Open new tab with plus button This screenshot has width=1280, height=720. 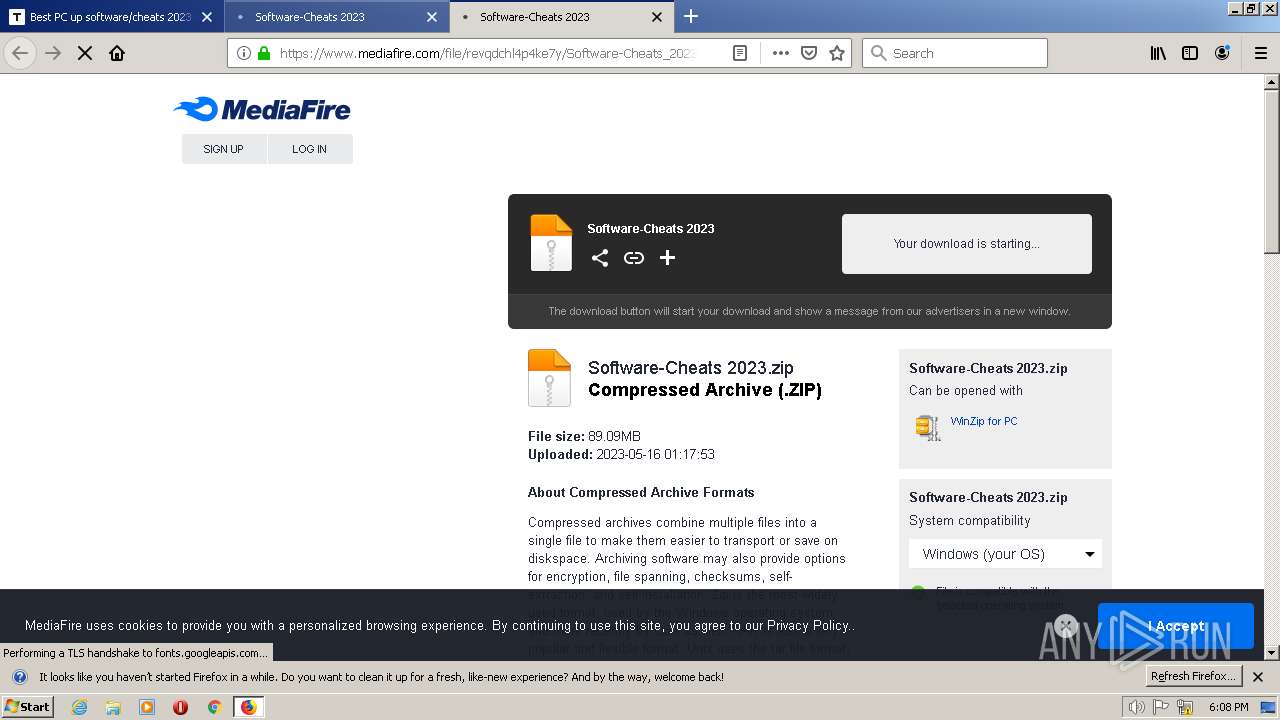691,16
